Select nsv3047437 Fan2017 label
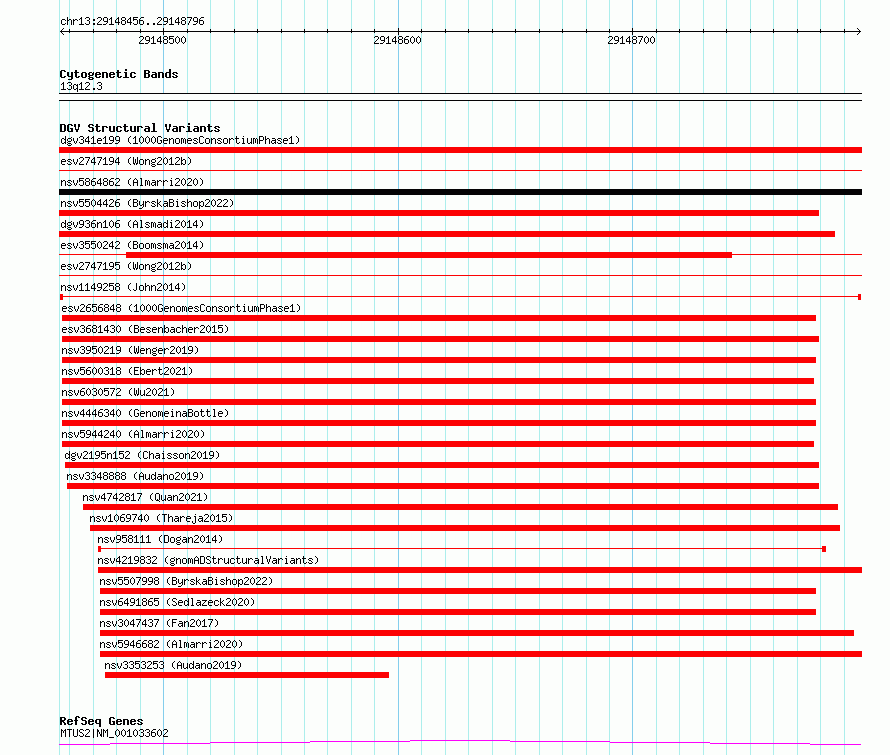Image resolution: width=890 pixels, height=755 pixels. coord(159,623)
